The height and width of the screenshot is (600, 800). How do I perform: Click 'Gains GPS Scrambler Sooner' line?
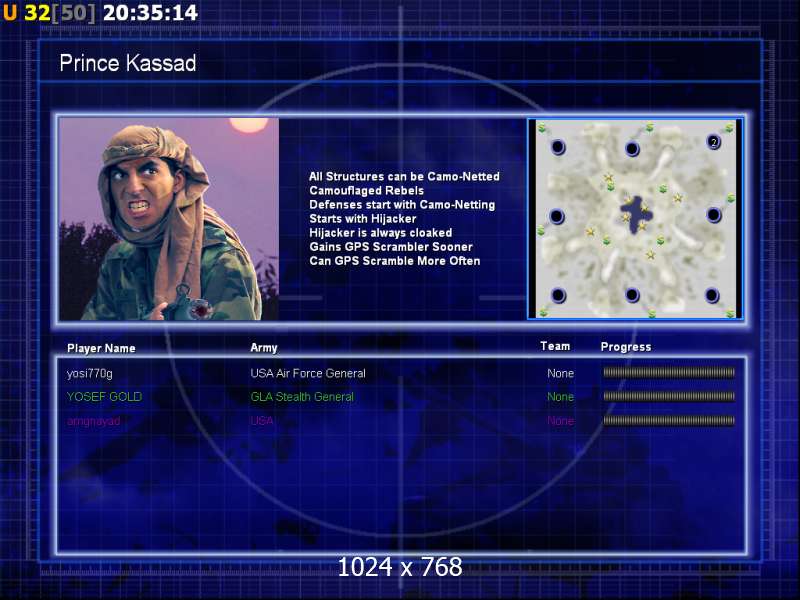point(391,247)
